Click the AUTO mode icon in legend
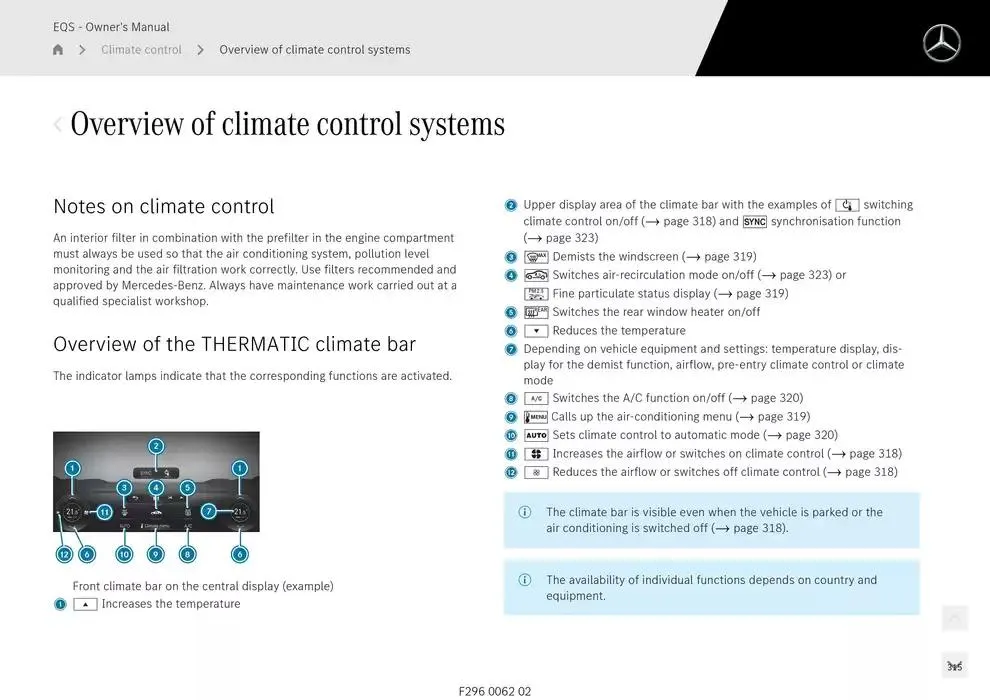Image resolution: width=990 pixels, height=700 pixels. pos(536,436)
